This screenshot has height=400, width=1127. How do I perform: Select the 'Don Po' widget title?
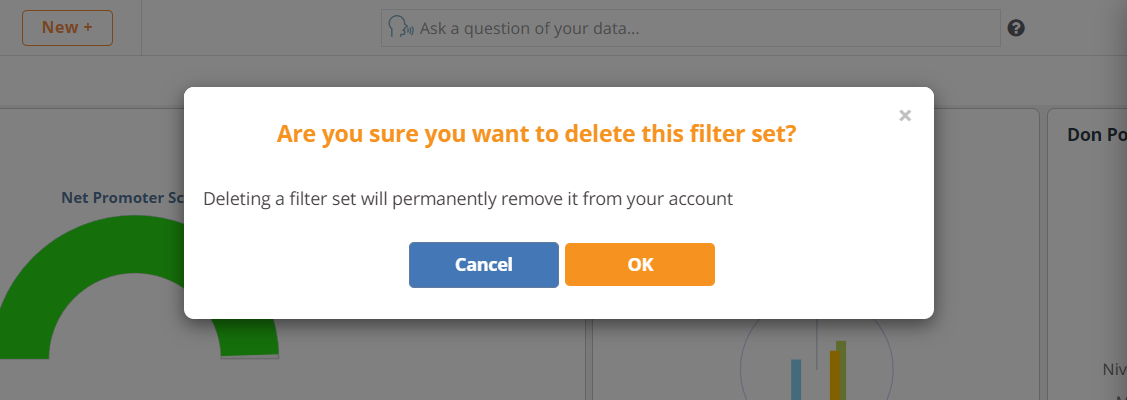click(1097, 134)
